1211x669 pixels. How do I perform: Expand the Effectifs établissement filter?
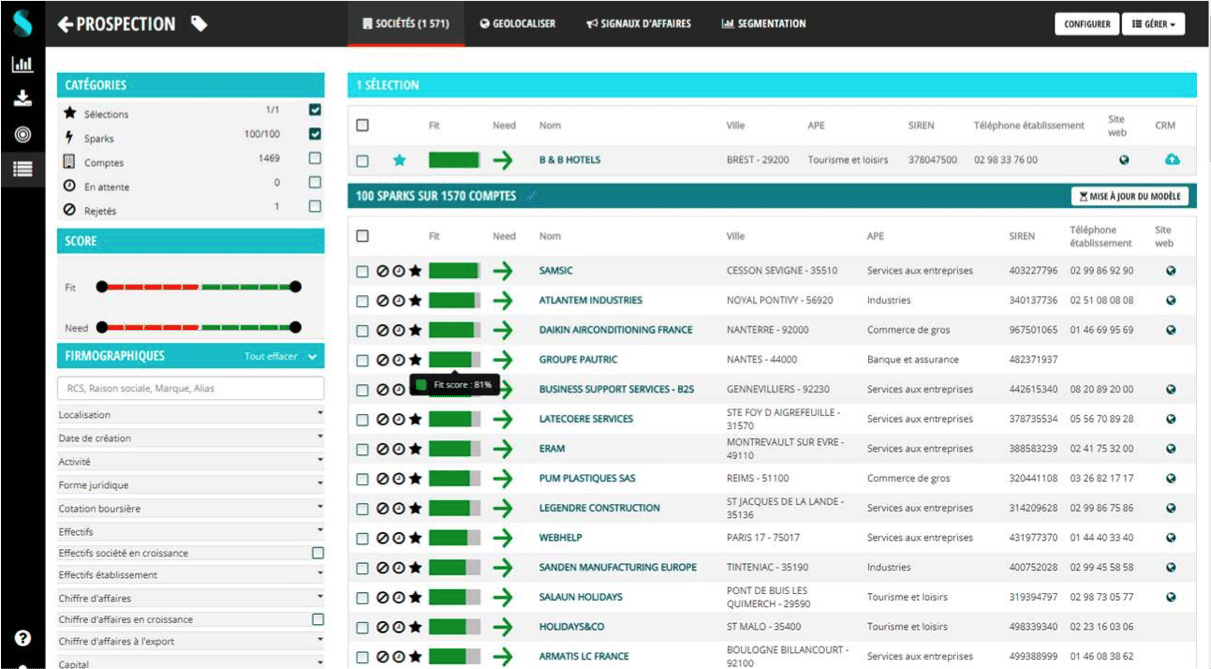coord(191,575)
